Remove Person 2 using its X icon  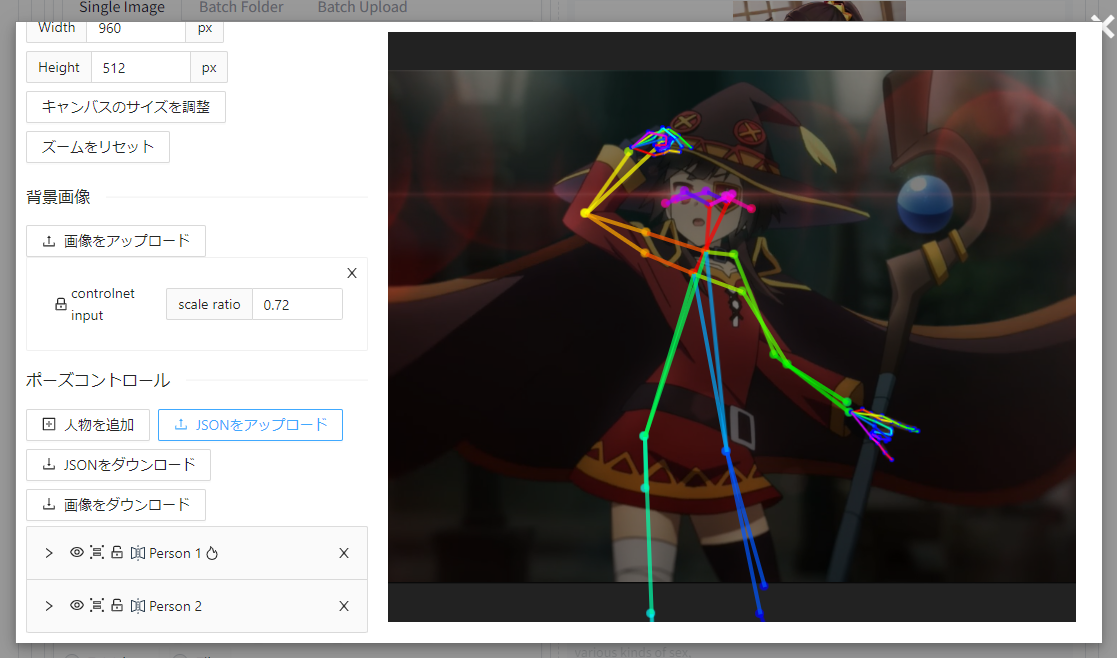(344, 606)
